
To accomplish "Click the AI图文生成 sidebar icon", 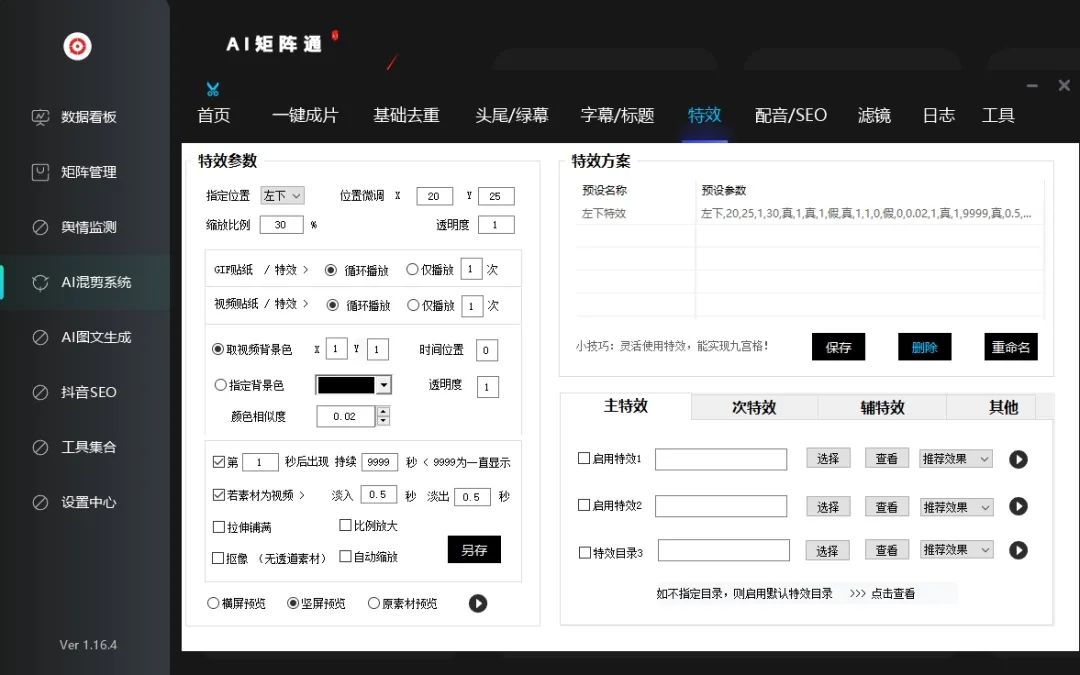I will click(41, 338).
